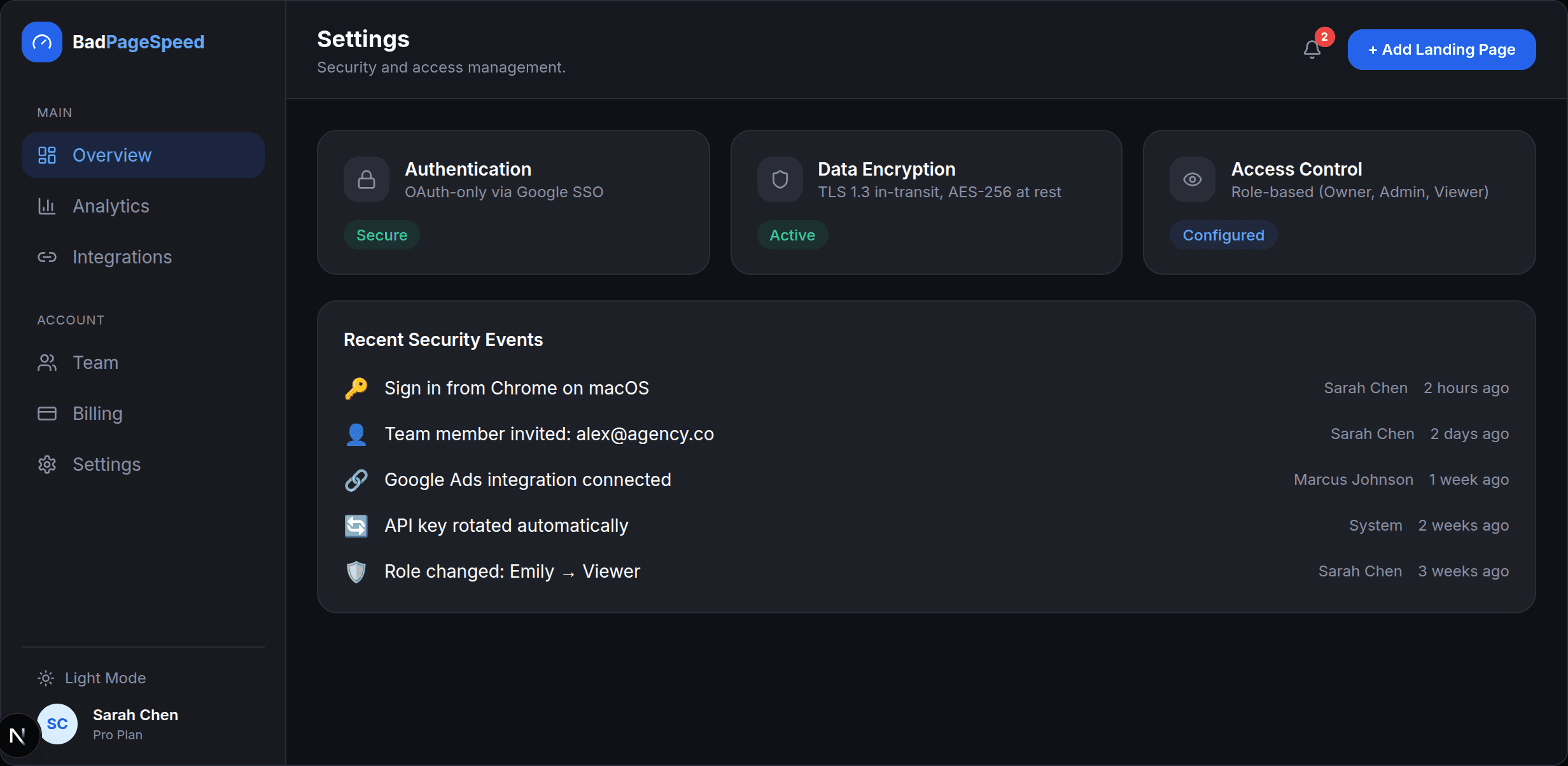Viewport: 1568px width, 766px height.
Task: Click the Integrations link icon
Action: [47, 257]
